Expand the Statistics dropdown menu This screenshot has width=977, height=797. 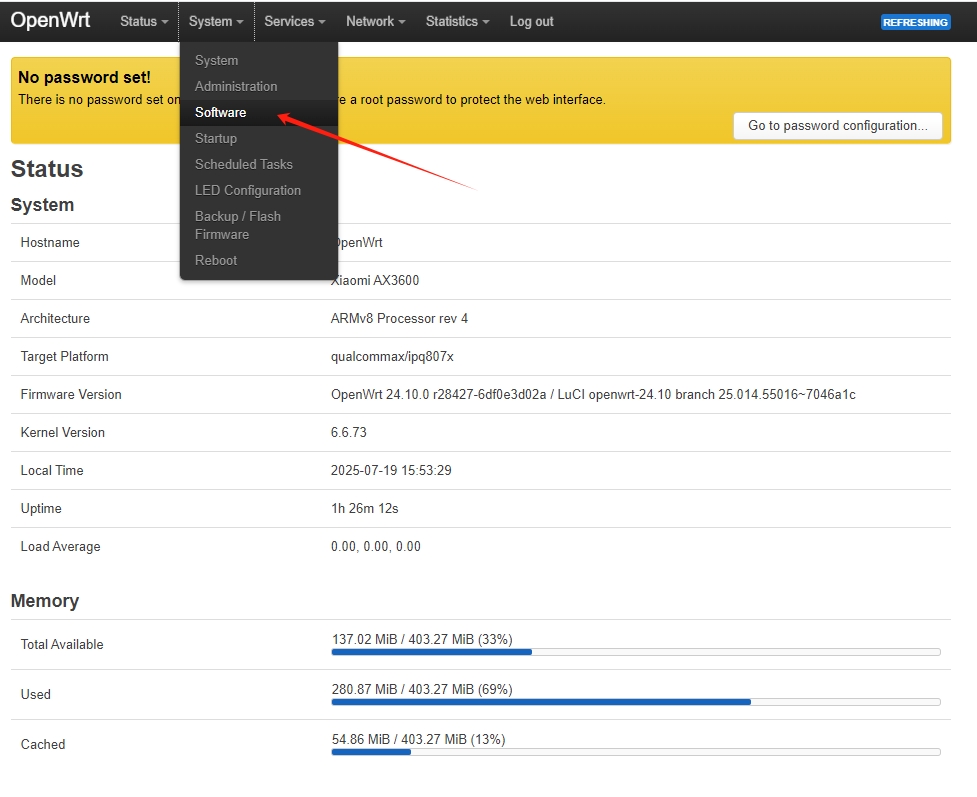(x=457, y=21)
